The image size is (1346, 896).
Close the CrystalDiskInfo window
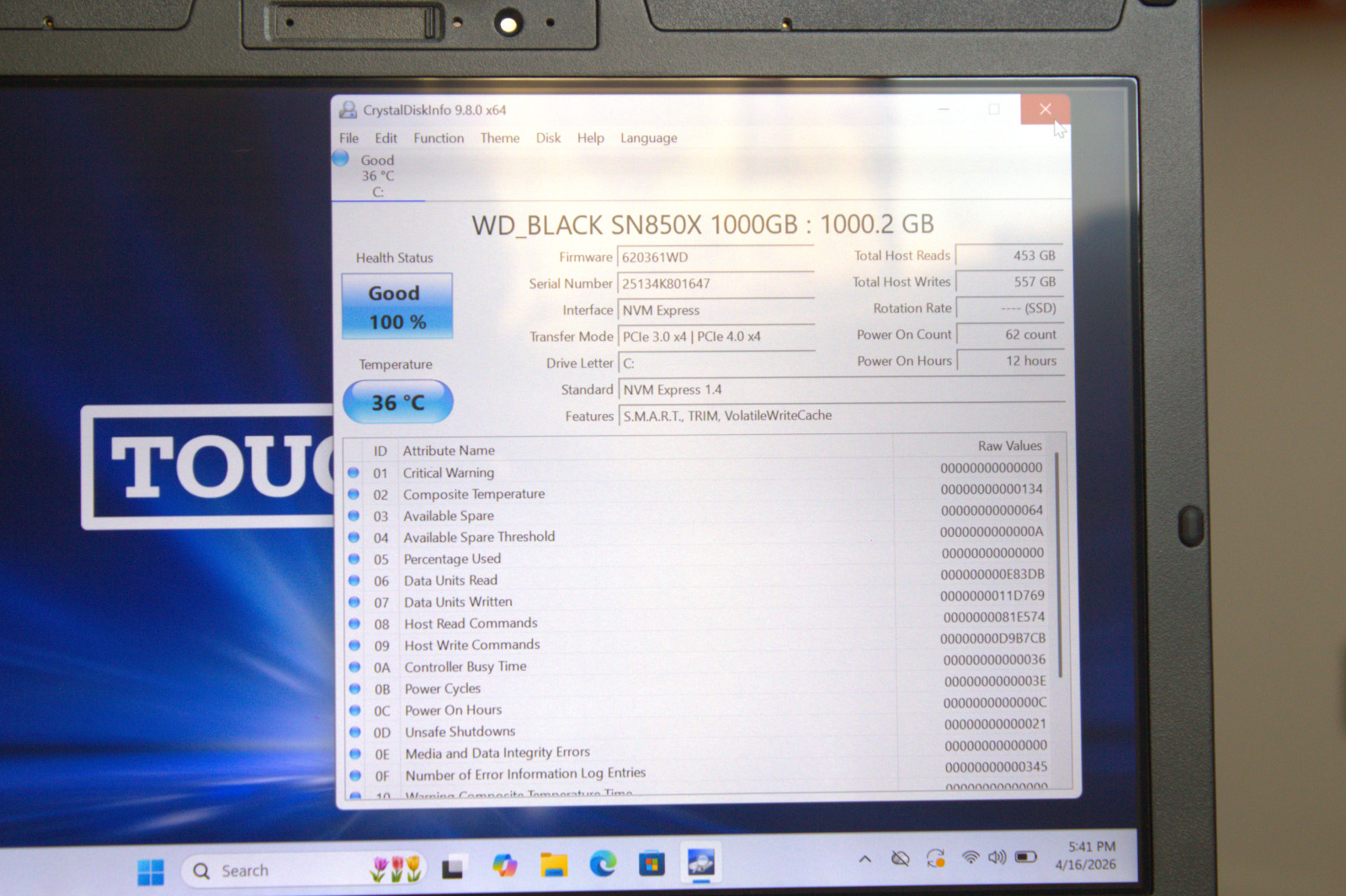(x=1045, y=109)
